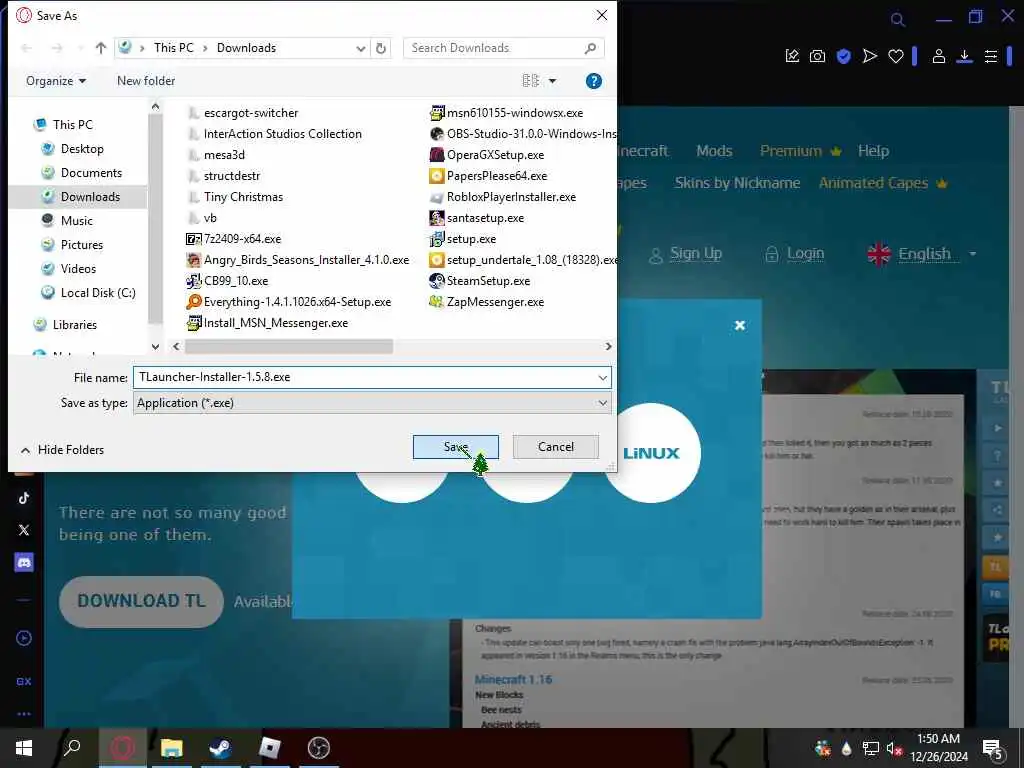Select Libraries in the navigation pane

74,325
